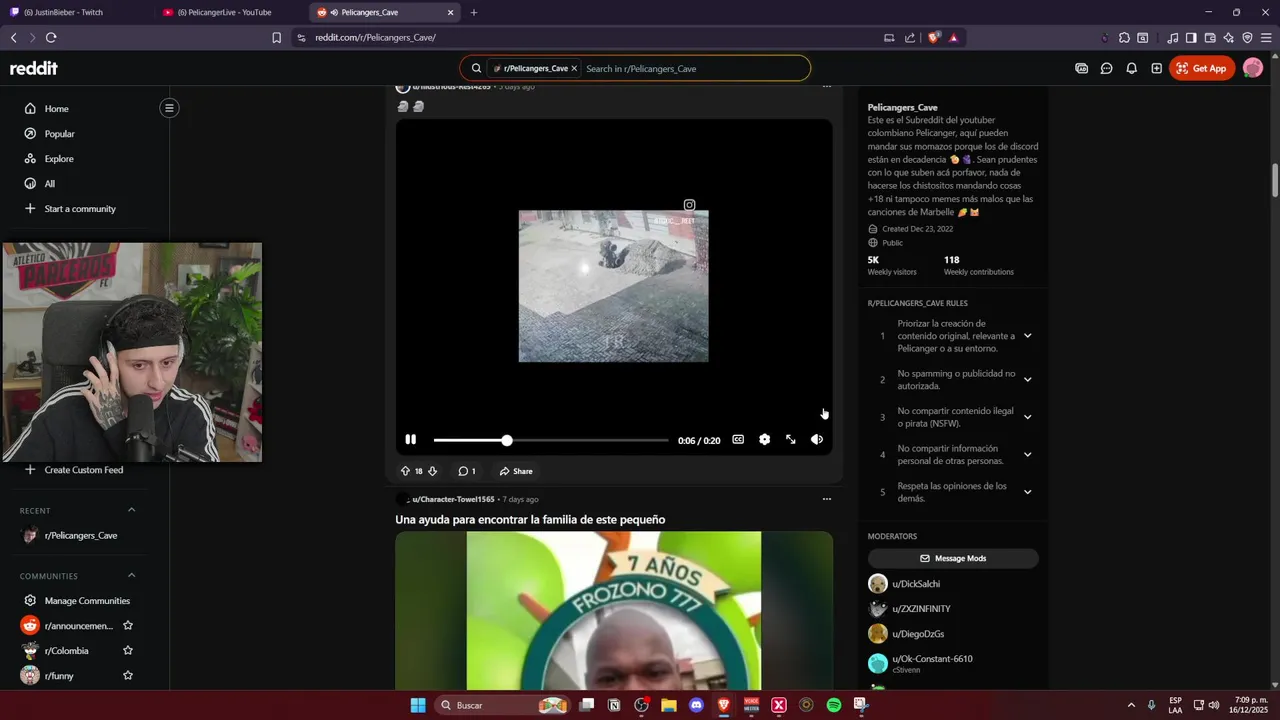
Task: Open browser extensions puzzle icon
Action: coord(1124,38)
